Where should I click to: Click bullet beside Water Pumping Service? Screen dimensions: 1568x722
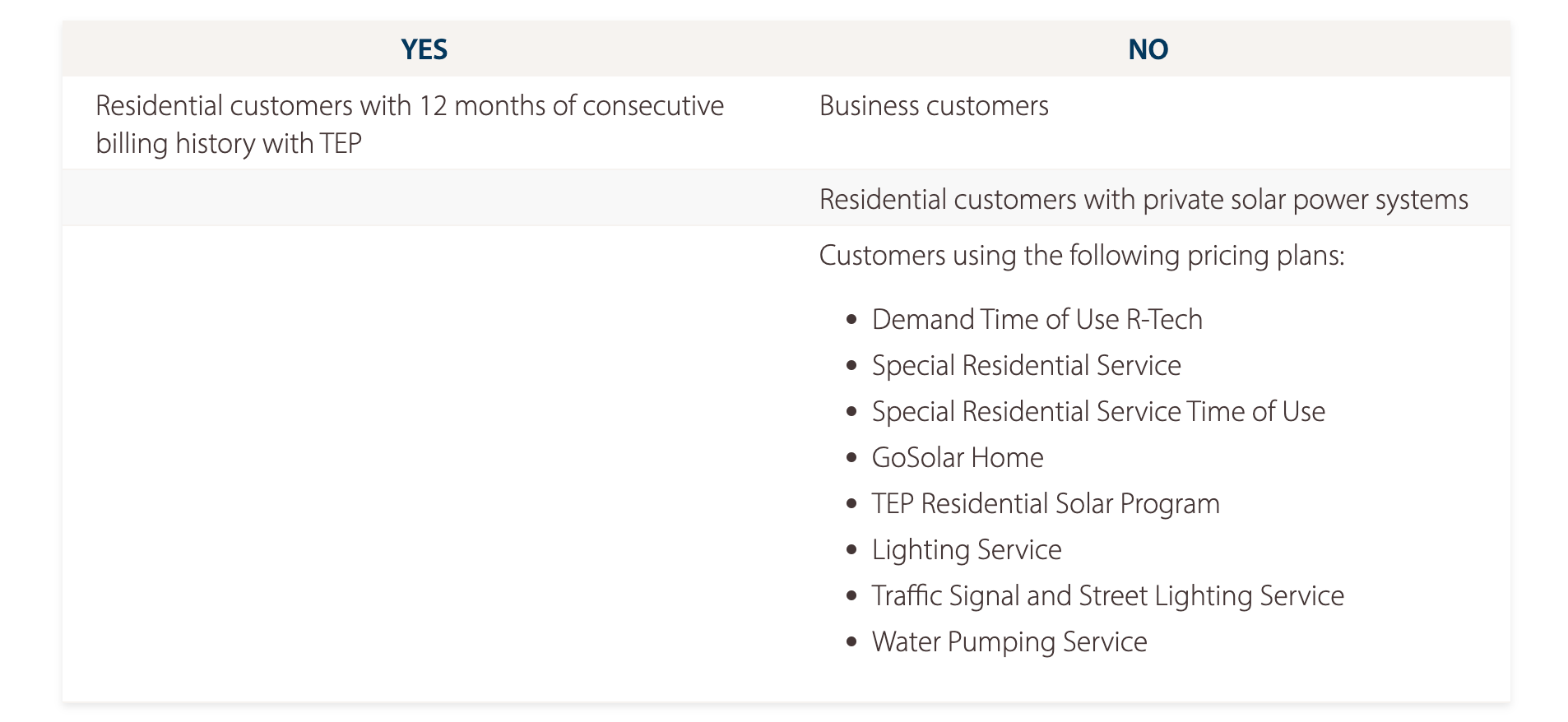pyautogui.click(x=851, y=641)
